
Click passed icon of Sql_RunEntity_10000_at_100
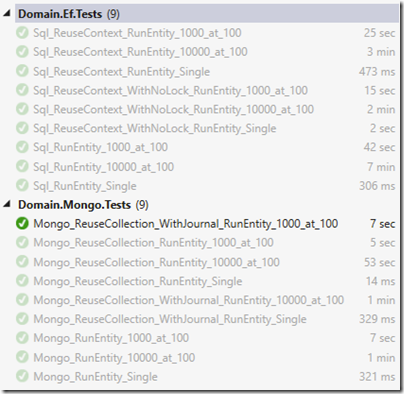[x=22, y=166]
